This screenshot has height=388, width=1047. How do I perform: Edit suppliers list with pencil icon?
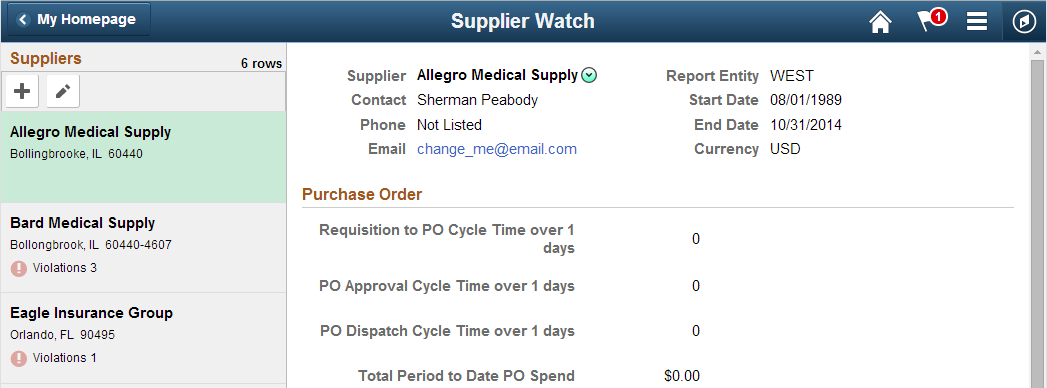pos(63,91)
